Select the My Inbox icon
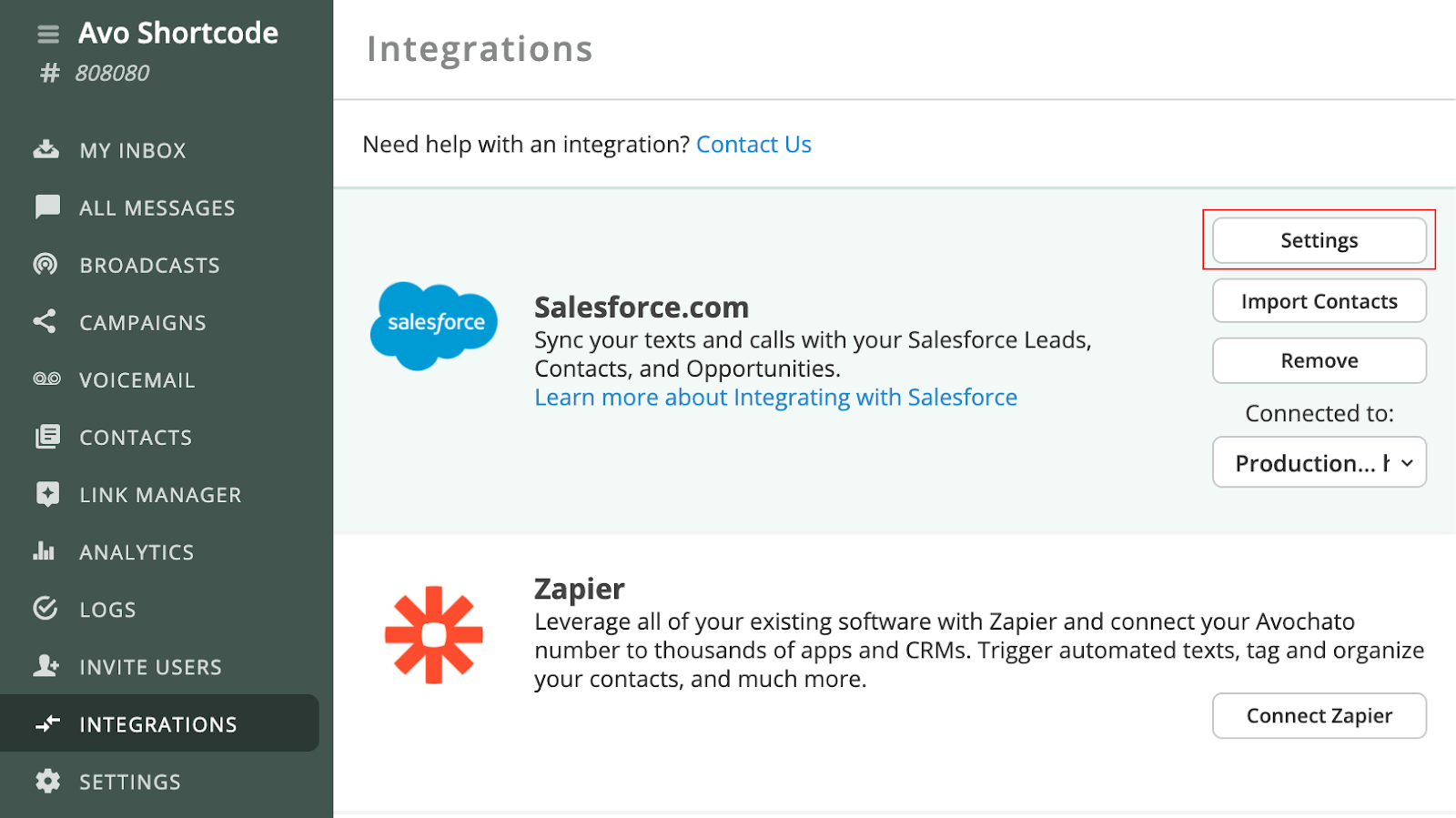This screenshot has width=1456, height=818. [x=46, y=149]
